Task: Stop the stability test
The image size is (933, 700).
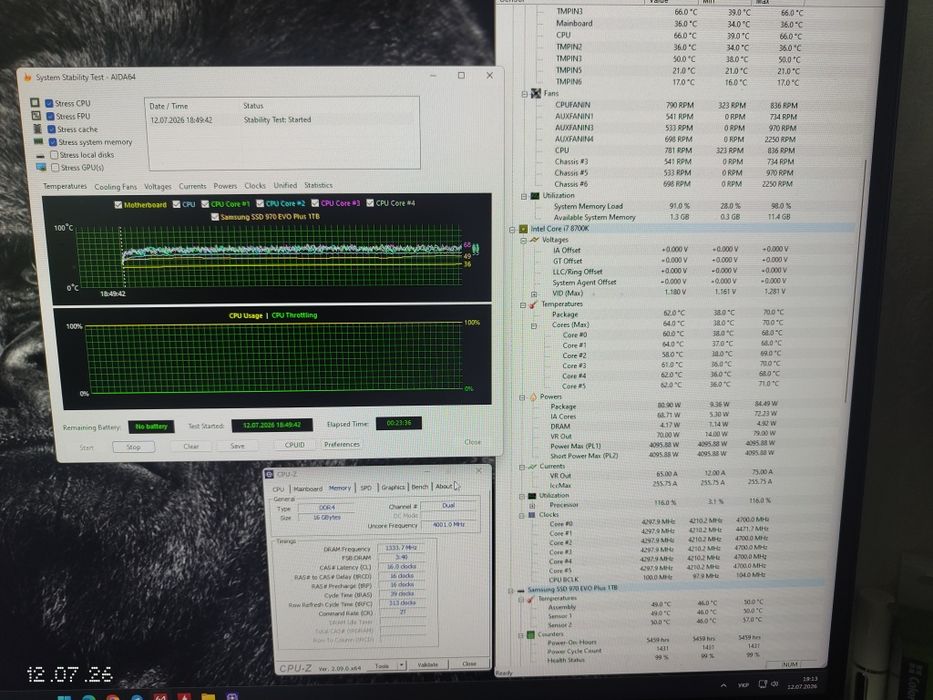Action: point(133,446)
